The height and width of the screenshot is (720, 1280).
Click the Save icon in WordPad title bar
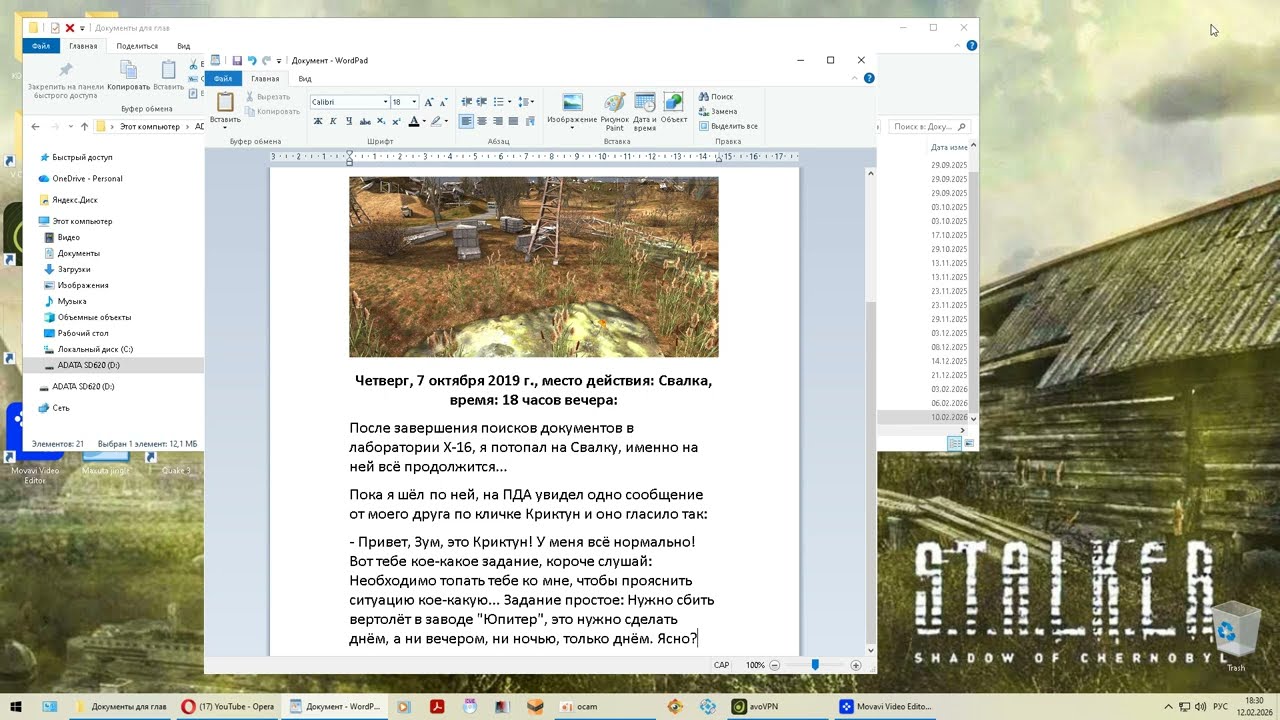[237, 61]
